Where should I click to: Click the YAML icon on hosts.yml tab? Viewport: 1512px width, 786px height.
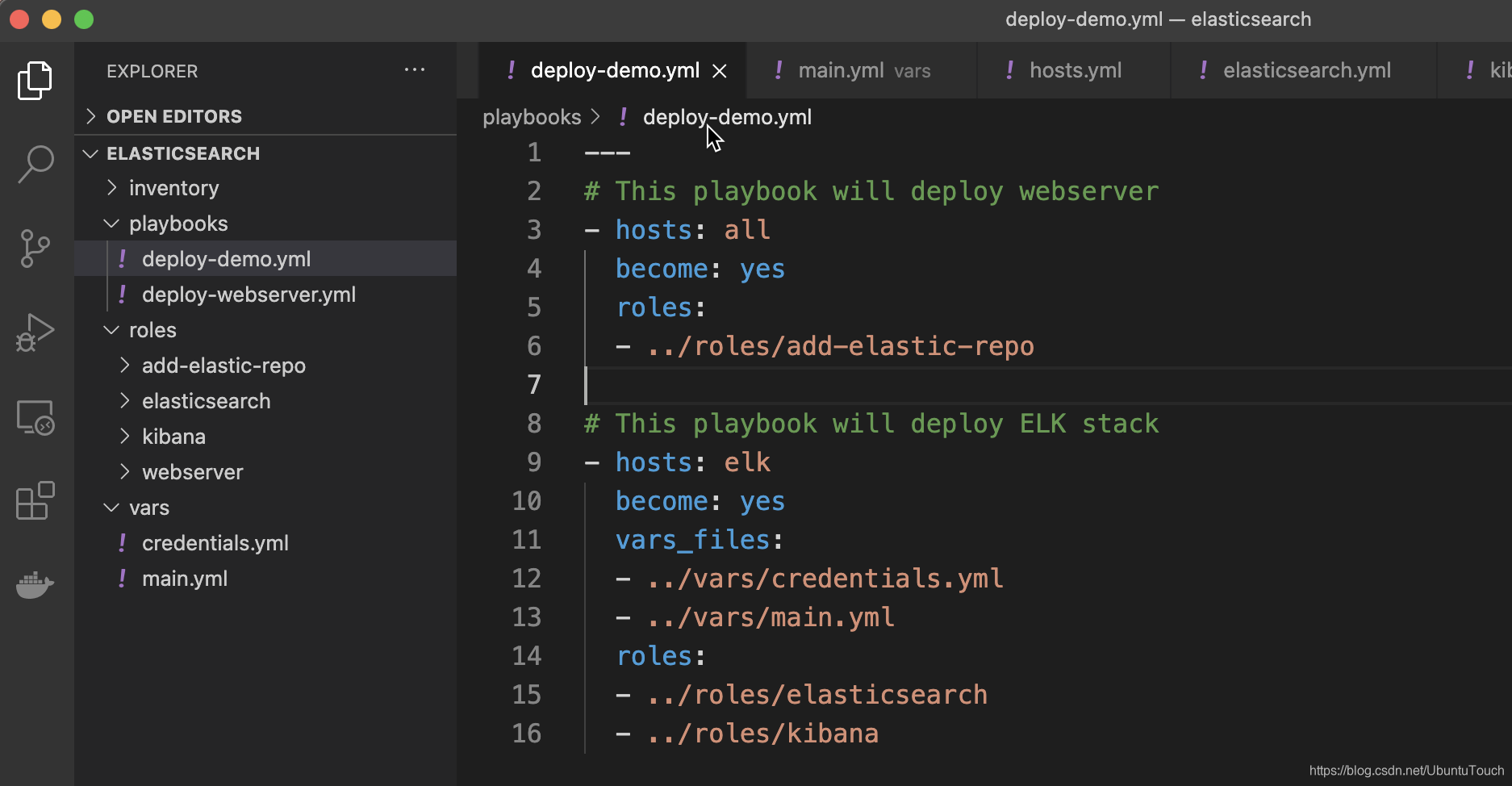pos(1009,70)
